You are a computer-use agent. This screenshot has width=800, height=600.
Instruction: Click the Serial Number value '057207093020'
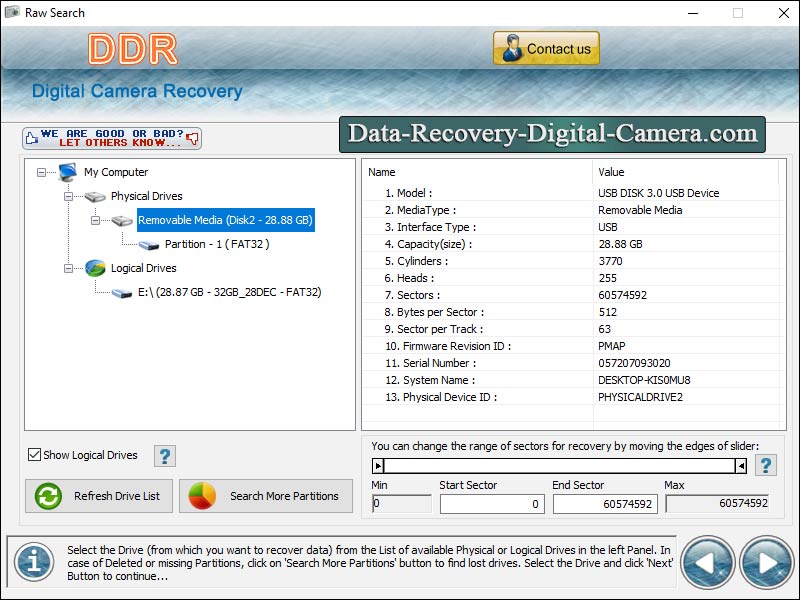[634, 363]
